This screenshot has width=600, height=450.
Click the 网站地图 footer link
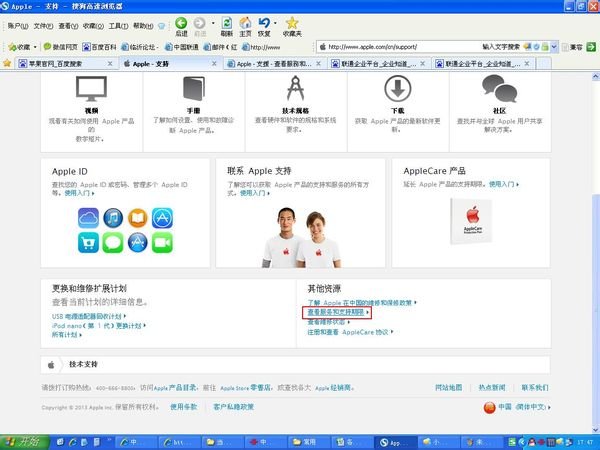click(x=448, y=388)
